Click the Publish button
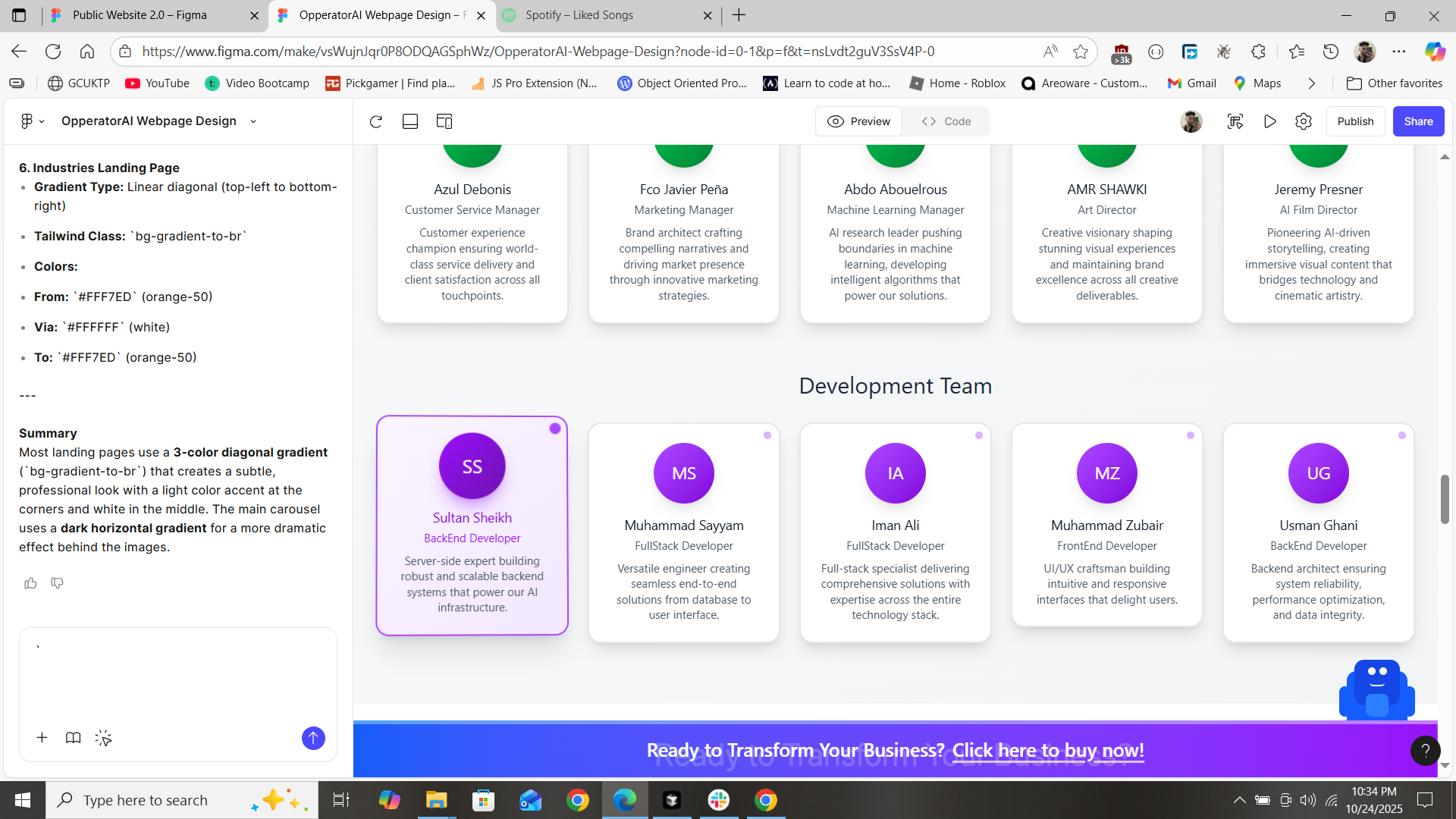 tap(1355, 121)
